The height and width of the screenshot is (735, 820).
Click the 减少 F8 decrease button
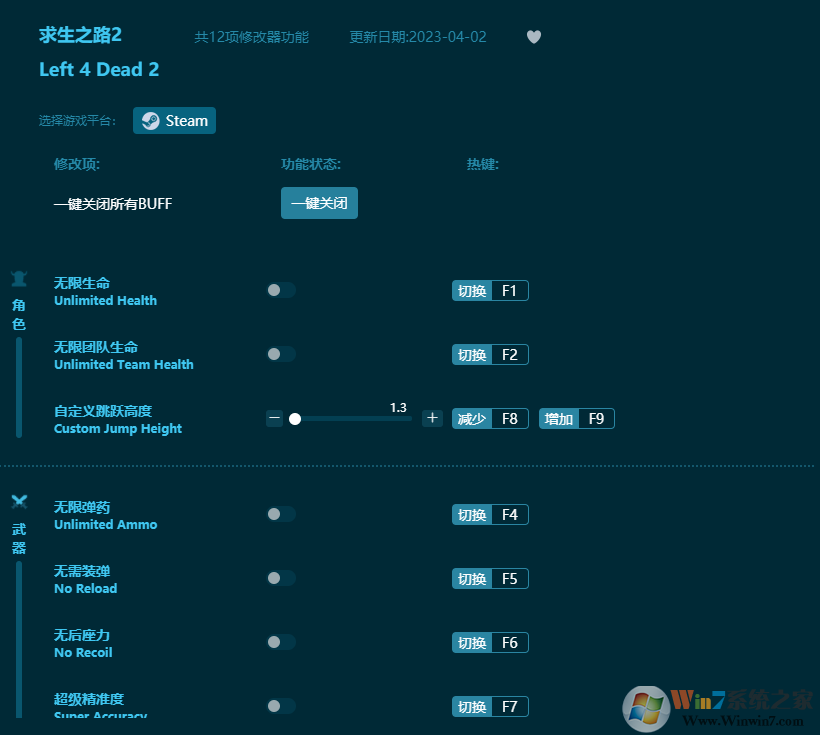coord(490,418)
